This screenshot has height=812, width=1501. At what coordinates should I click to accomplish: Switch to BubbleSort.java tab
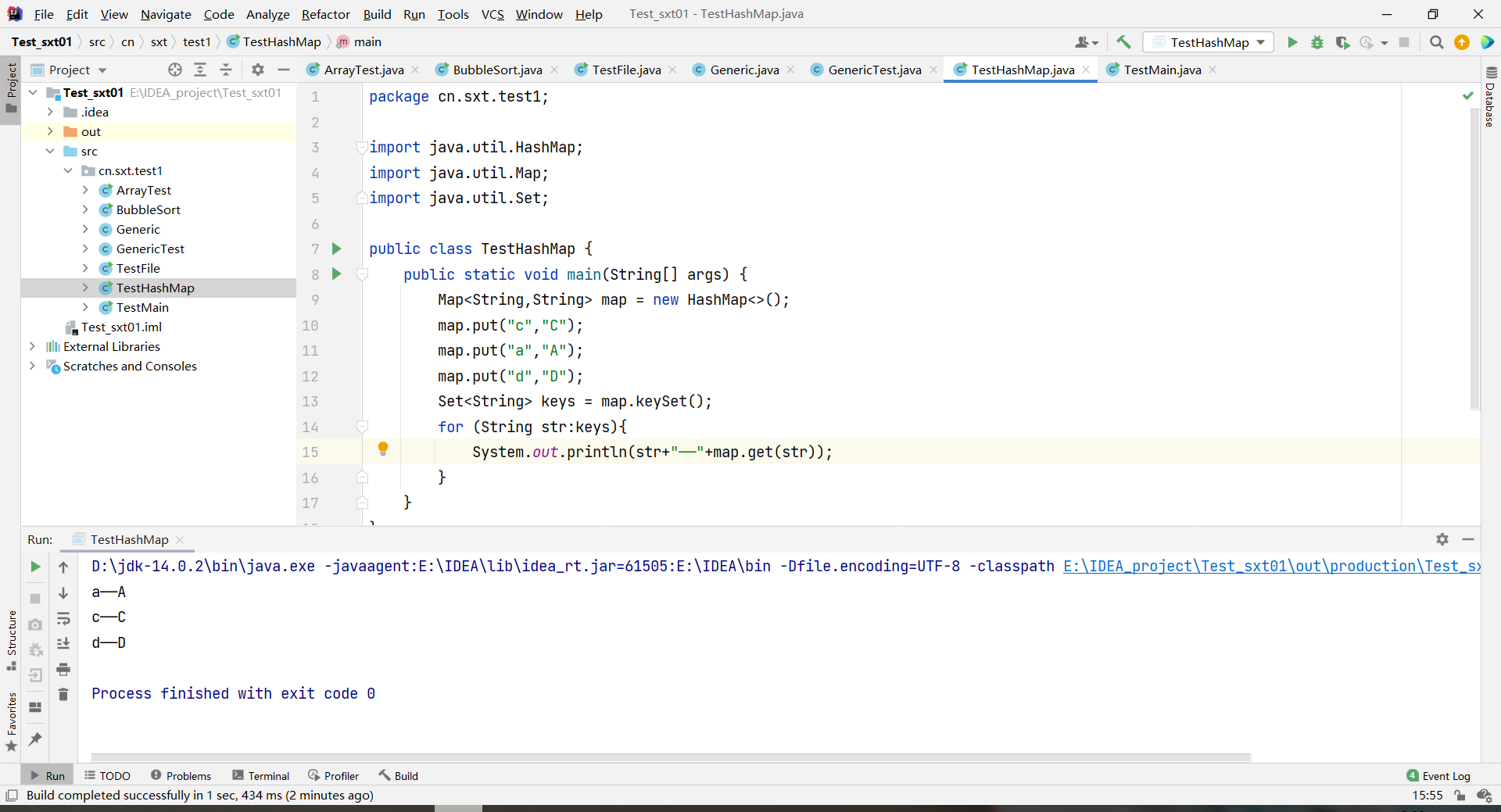497,70
